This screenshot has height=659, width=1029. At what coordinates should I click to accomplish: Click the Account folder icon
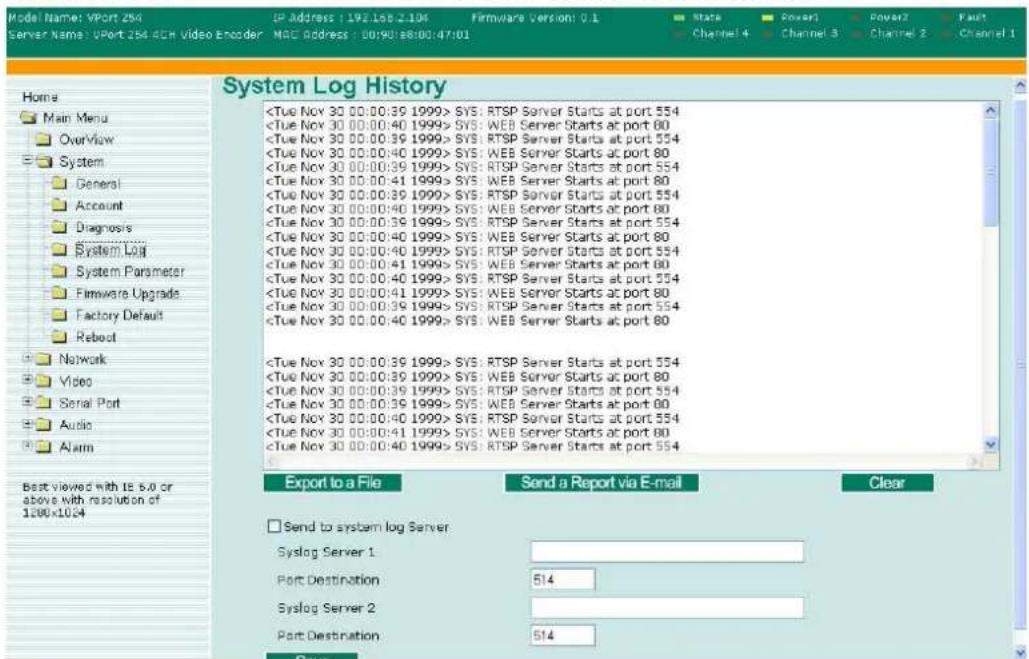point(60,205)
